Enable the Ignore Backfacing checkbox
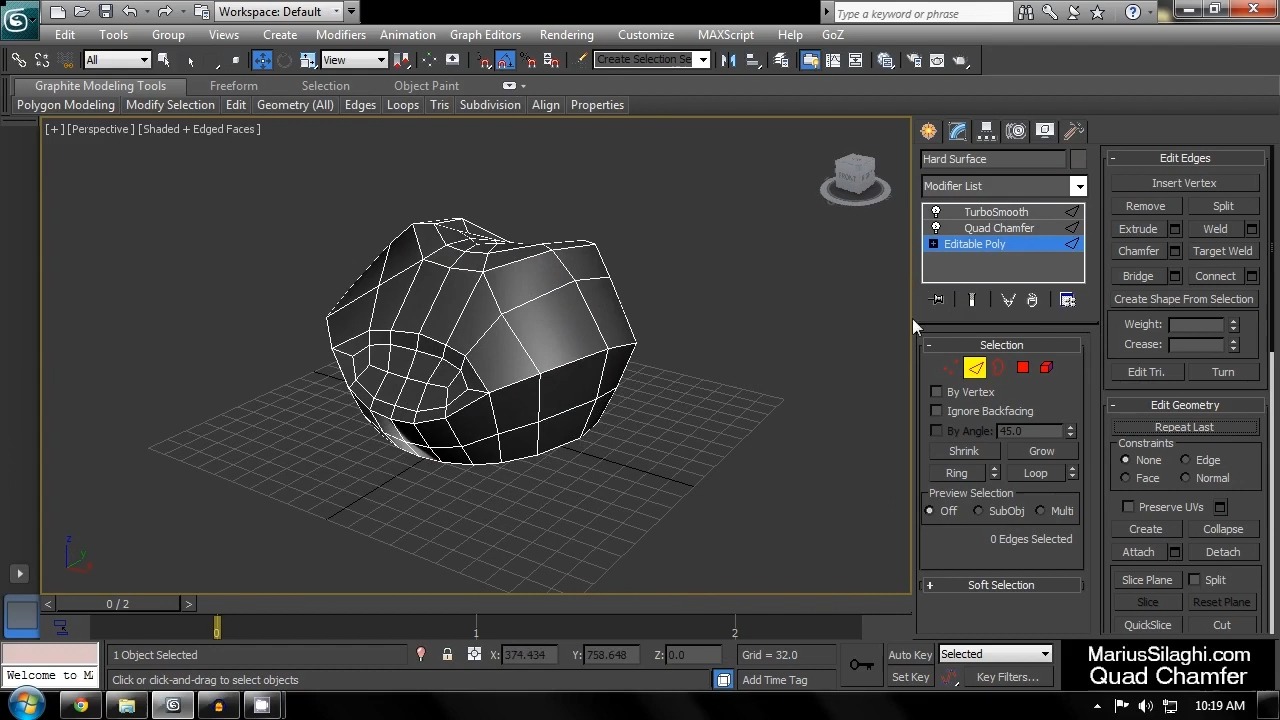This screenshot has width=1280, height=720. coord(936,410)
